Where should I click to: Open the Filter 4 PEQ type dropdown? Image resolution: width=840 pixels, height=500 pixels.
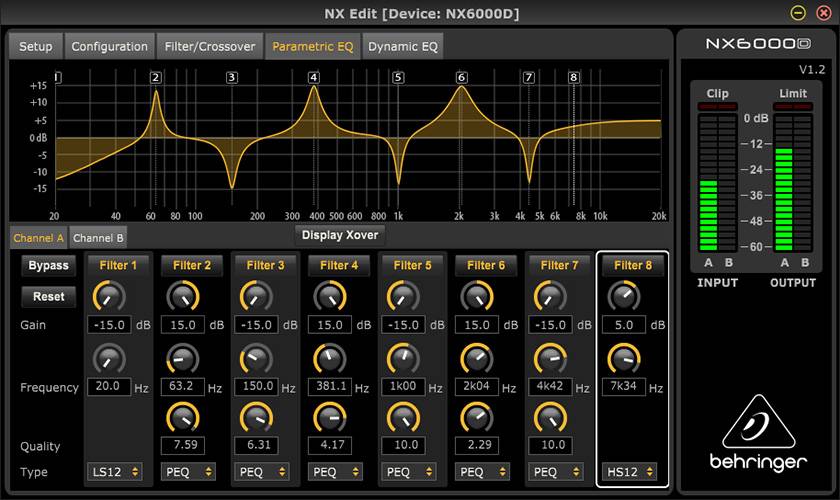pos(335,471)
